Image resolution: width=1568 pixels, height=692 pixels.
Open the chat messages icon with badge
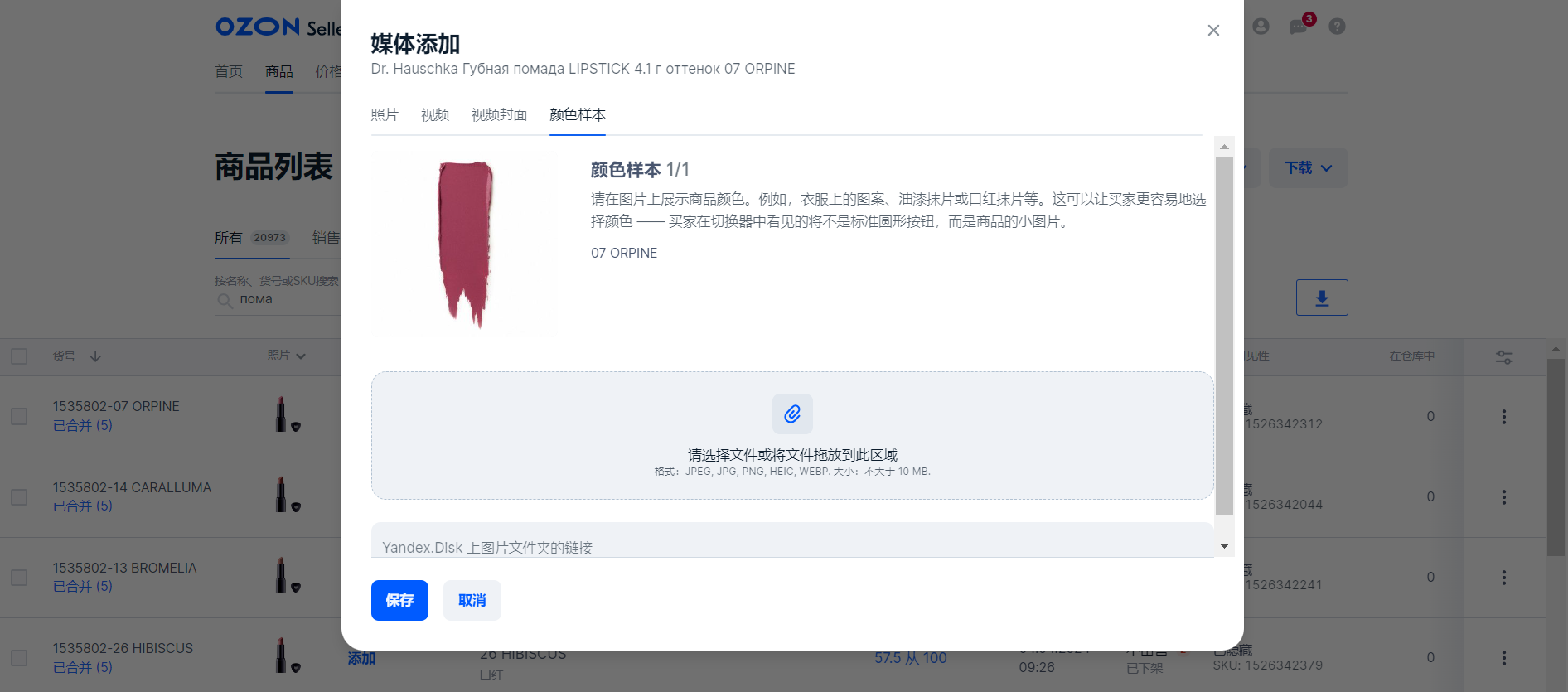(1298, 26)
